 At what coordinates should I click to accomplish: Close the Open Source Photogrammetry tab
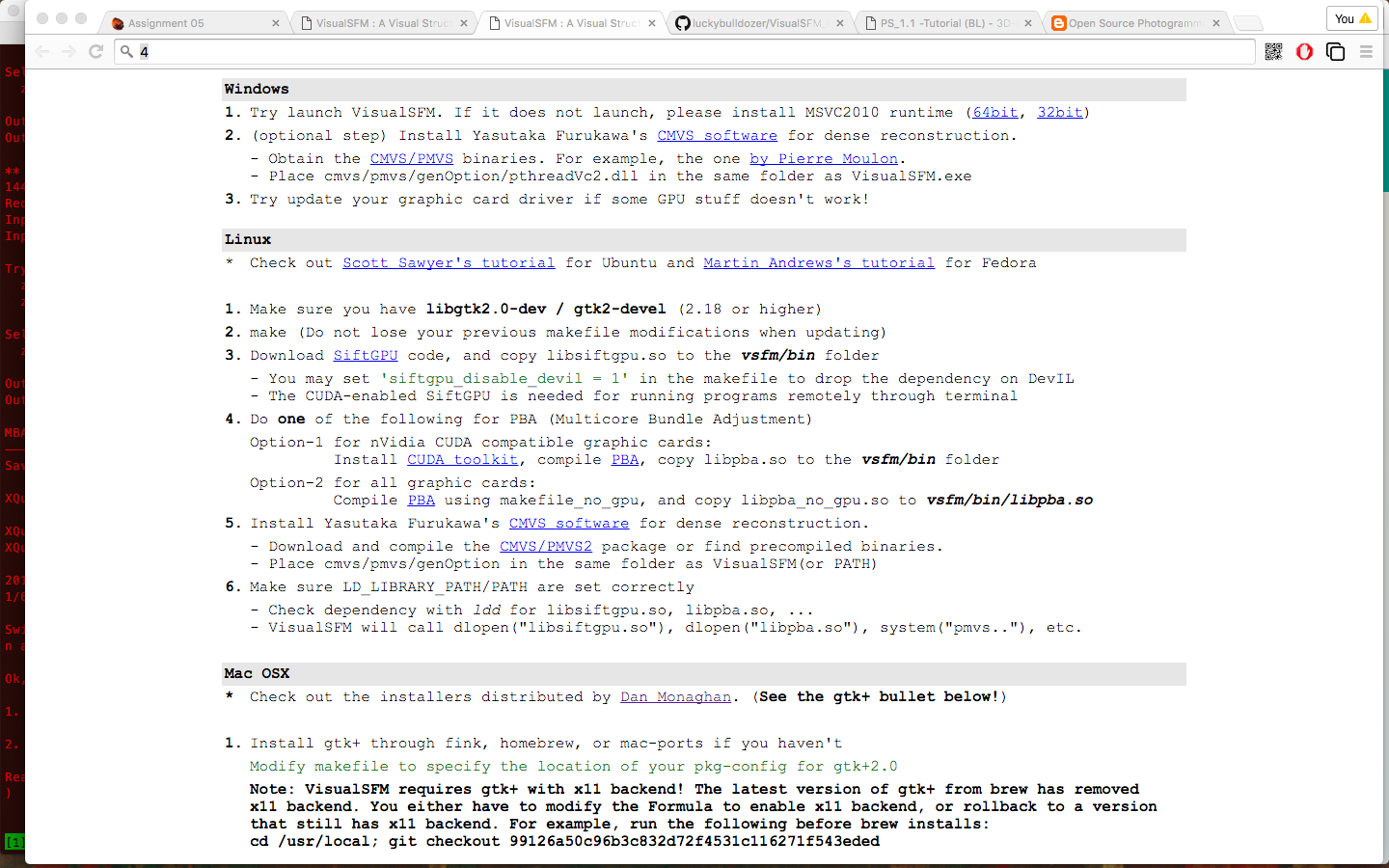1215,22
